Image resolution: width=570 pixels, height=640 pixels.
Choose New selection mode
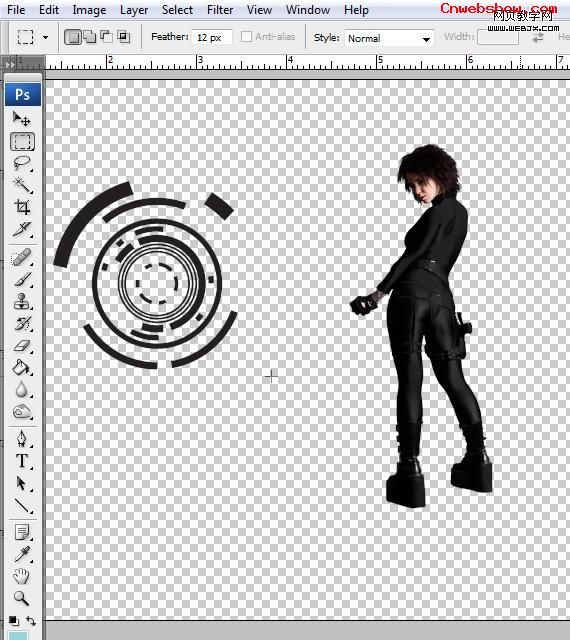(x=73, y=37)
